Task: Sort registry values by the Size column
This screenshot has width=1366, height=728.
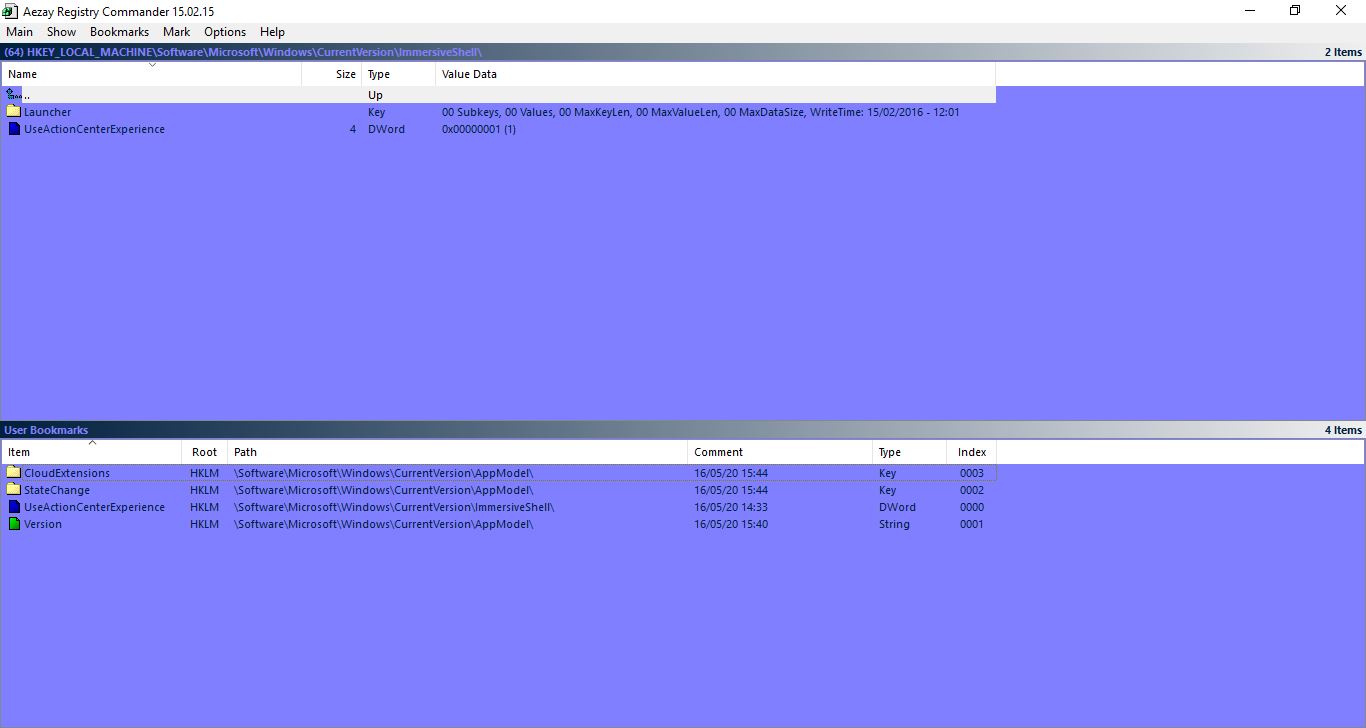Action: pyautogui.click(x=344, y=73)
